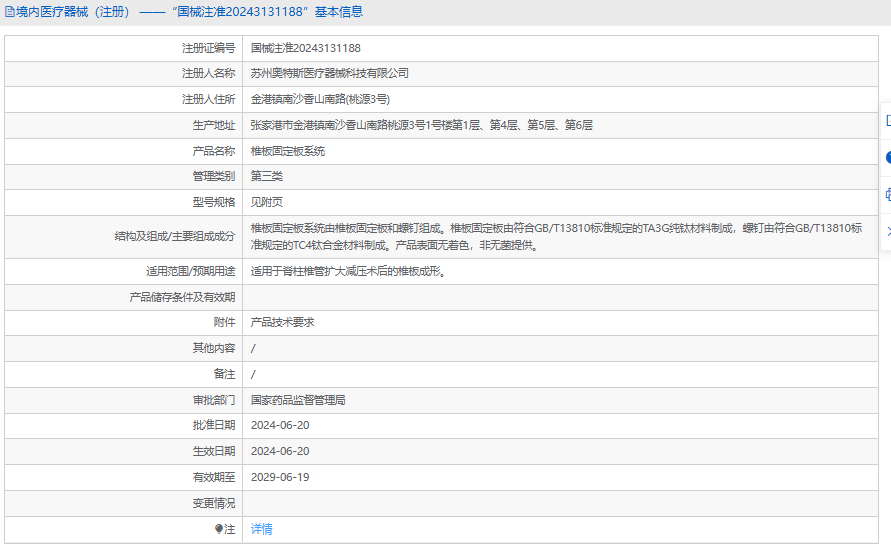The height and width of the screenshot is (549, 891).
Task: Click the slash value in 备注 row
Action: coord(253,375)
